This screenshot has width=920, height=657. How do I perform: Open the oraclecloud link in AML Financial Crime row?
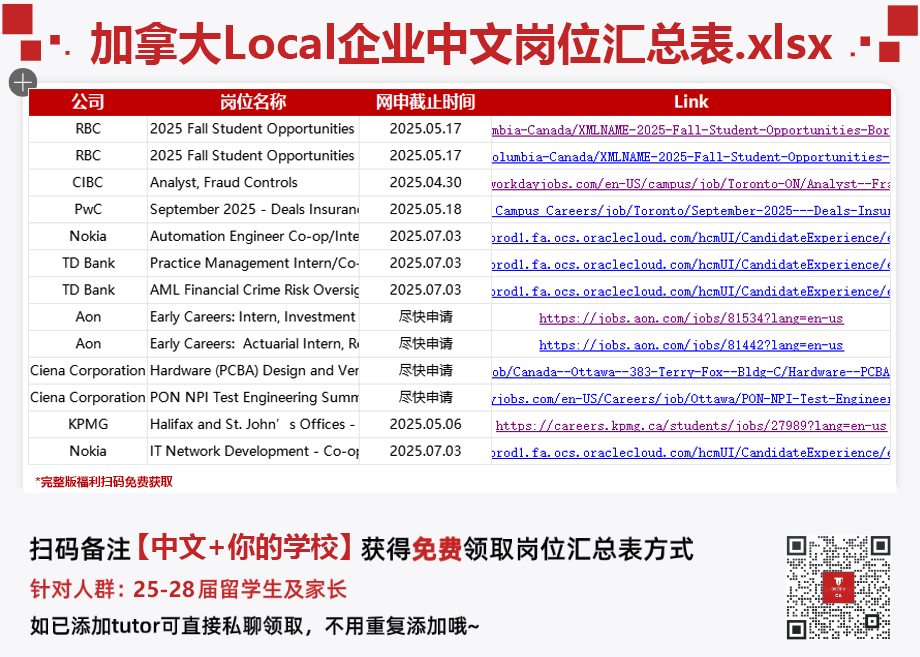click(x=691, y=292)
